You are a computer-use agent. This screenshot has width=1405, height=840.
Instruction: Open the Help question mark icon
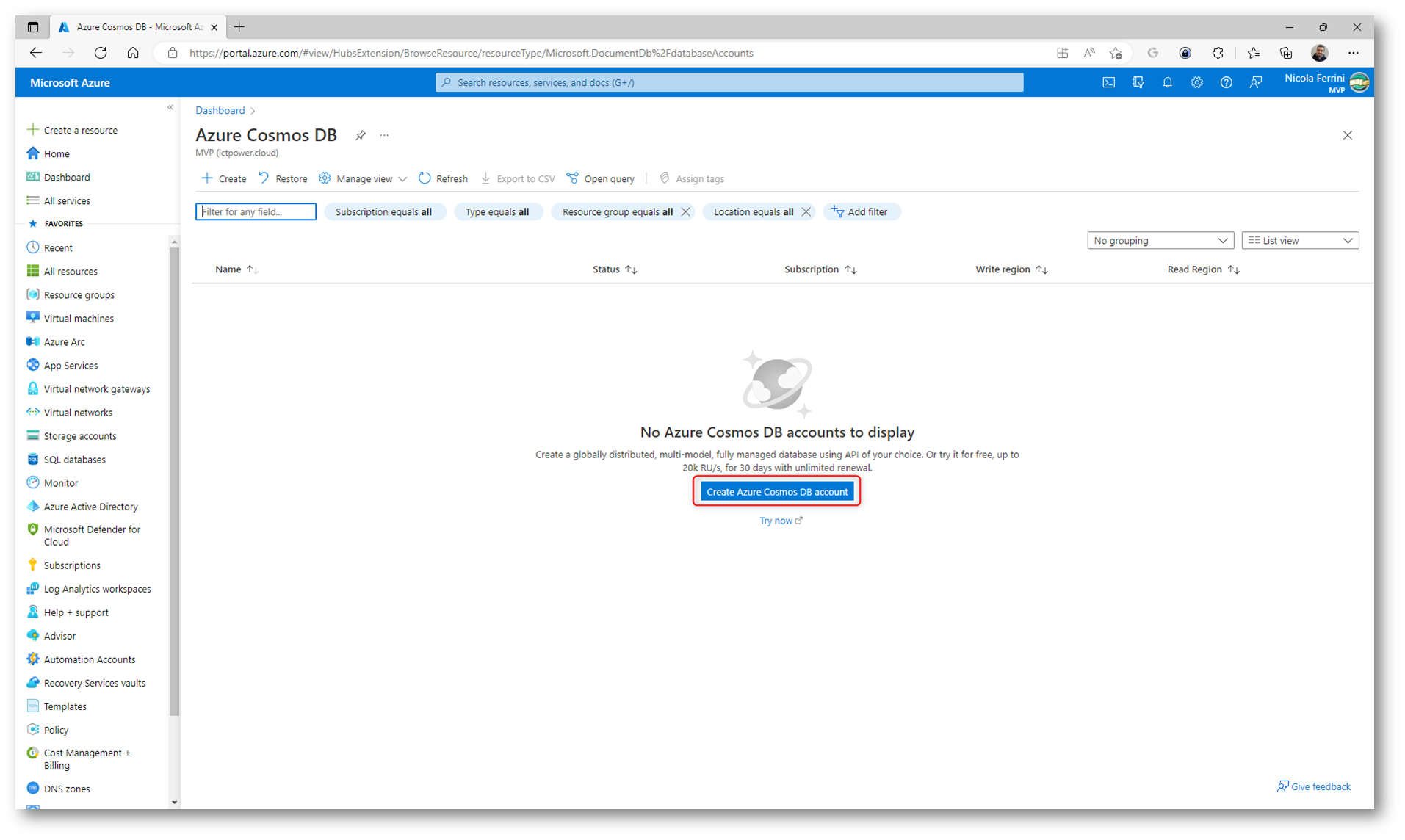tap(1226, 82)
